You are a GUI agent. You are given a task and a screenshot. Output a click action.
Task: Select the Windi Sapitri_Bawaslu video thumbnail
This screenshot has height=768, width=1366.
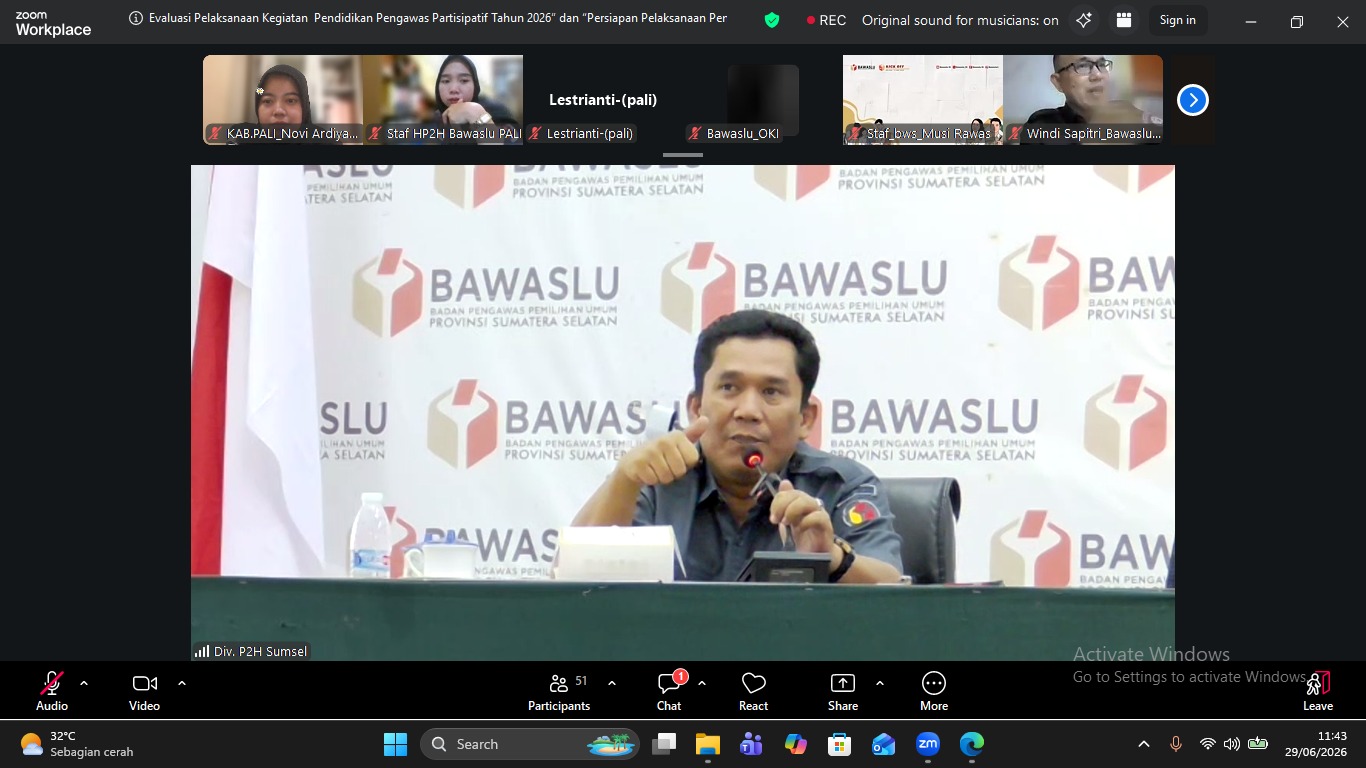click(x=1083, y=100)
